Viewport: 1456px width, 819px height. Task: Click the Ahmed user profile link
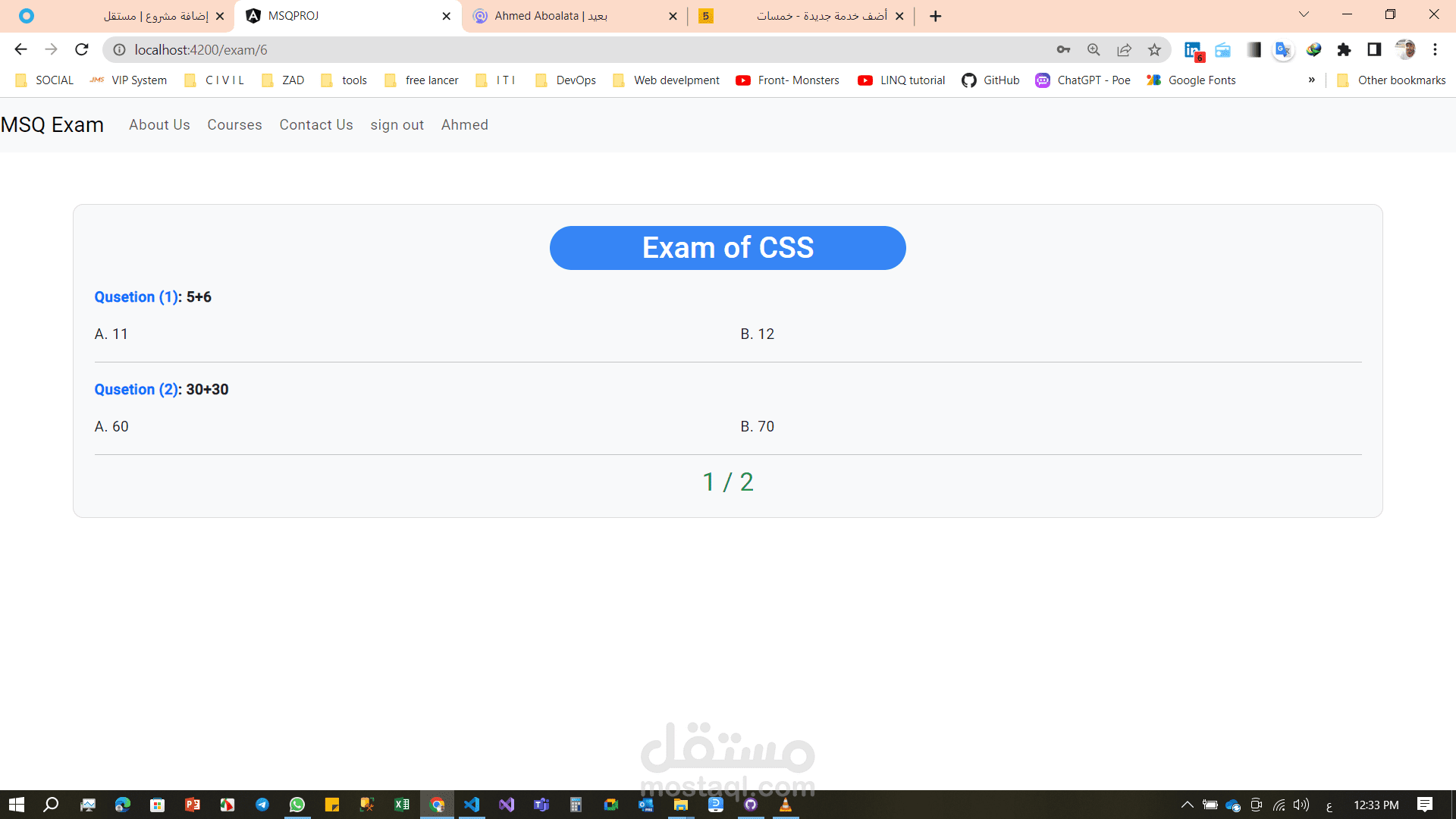[x=465, y=124]
